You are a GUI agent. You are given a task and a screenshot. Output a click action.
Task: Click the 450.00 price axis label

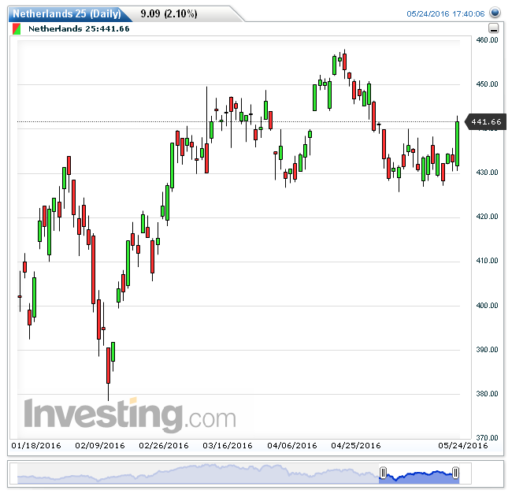pos(487,84)
